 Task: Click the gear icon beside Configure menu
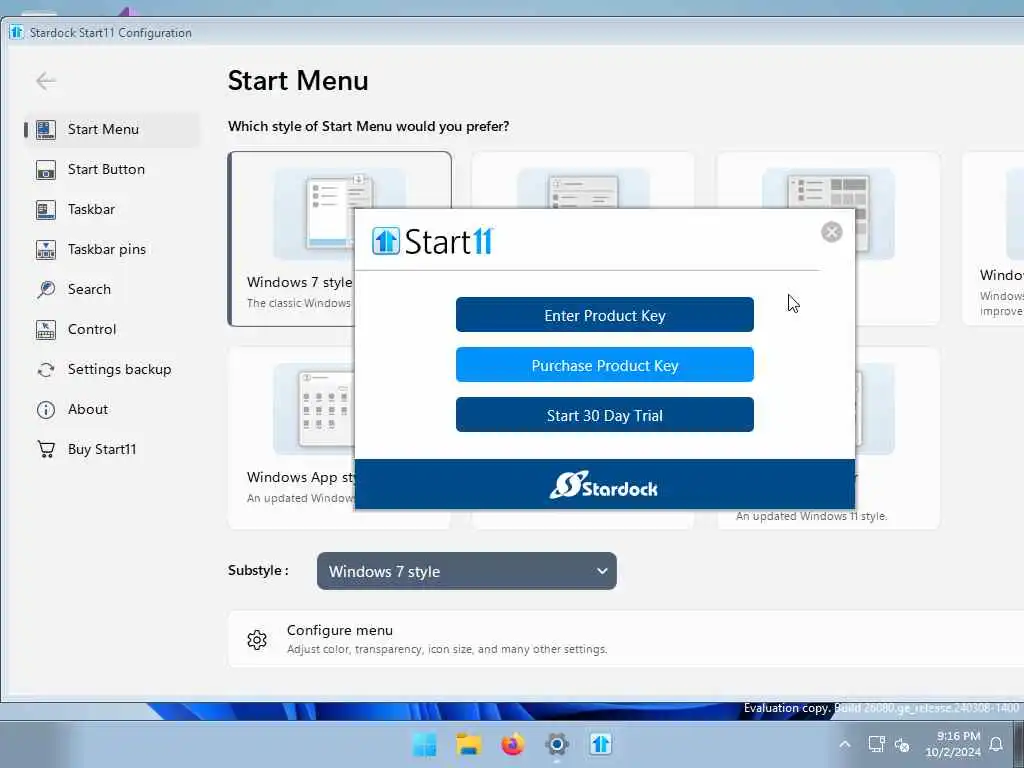point(257,639)
